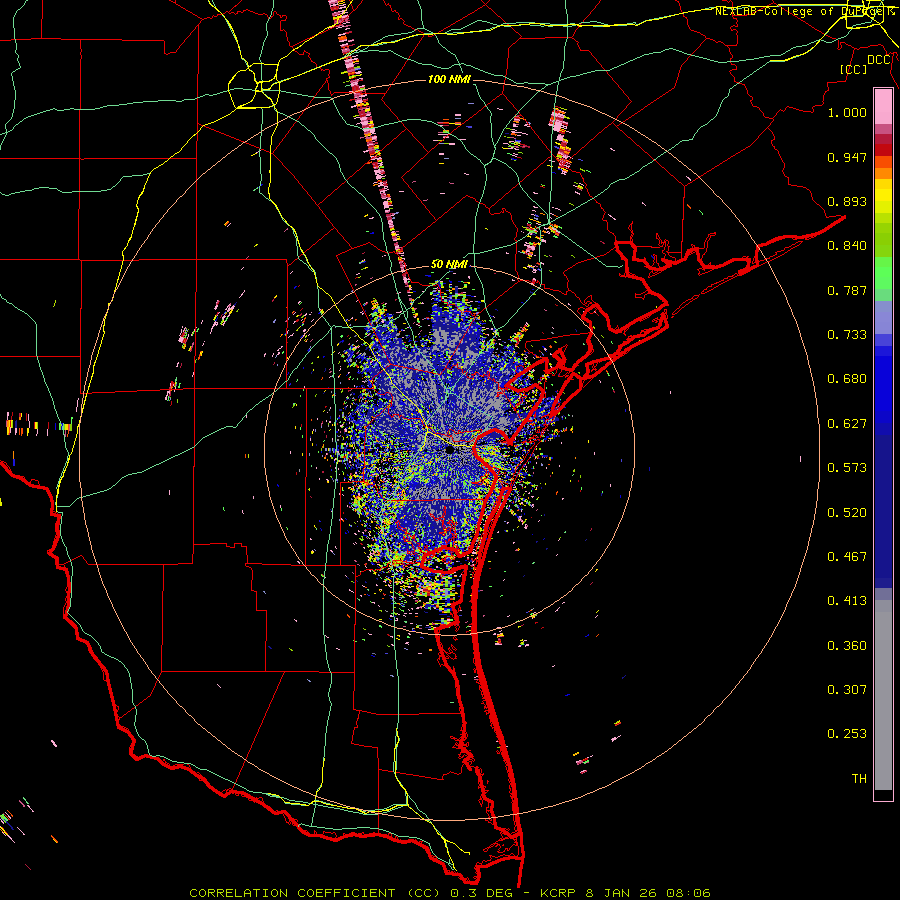Click the 0.680 color scale label
The height and width of the screenshot is (900, 900).
[847, 379]
